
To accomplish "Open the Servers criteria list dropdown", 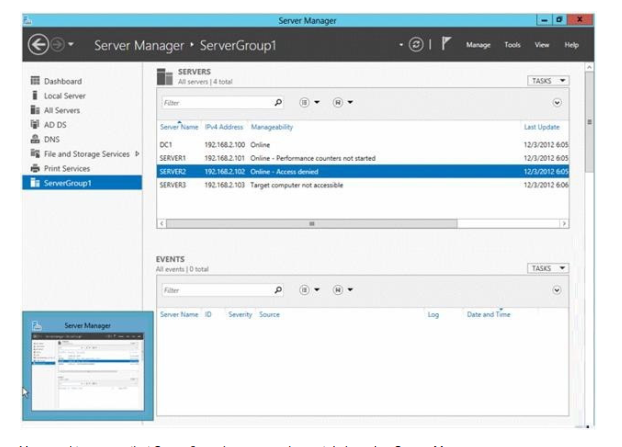I will (309, 103).
